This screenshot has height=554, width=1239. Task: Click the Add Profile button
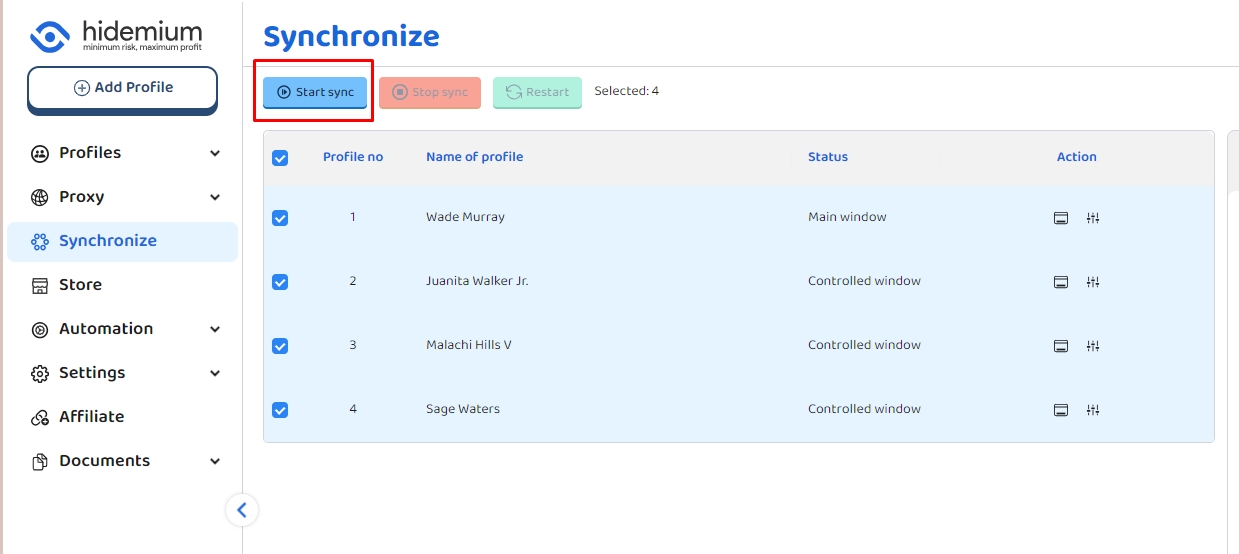point(122,88)
